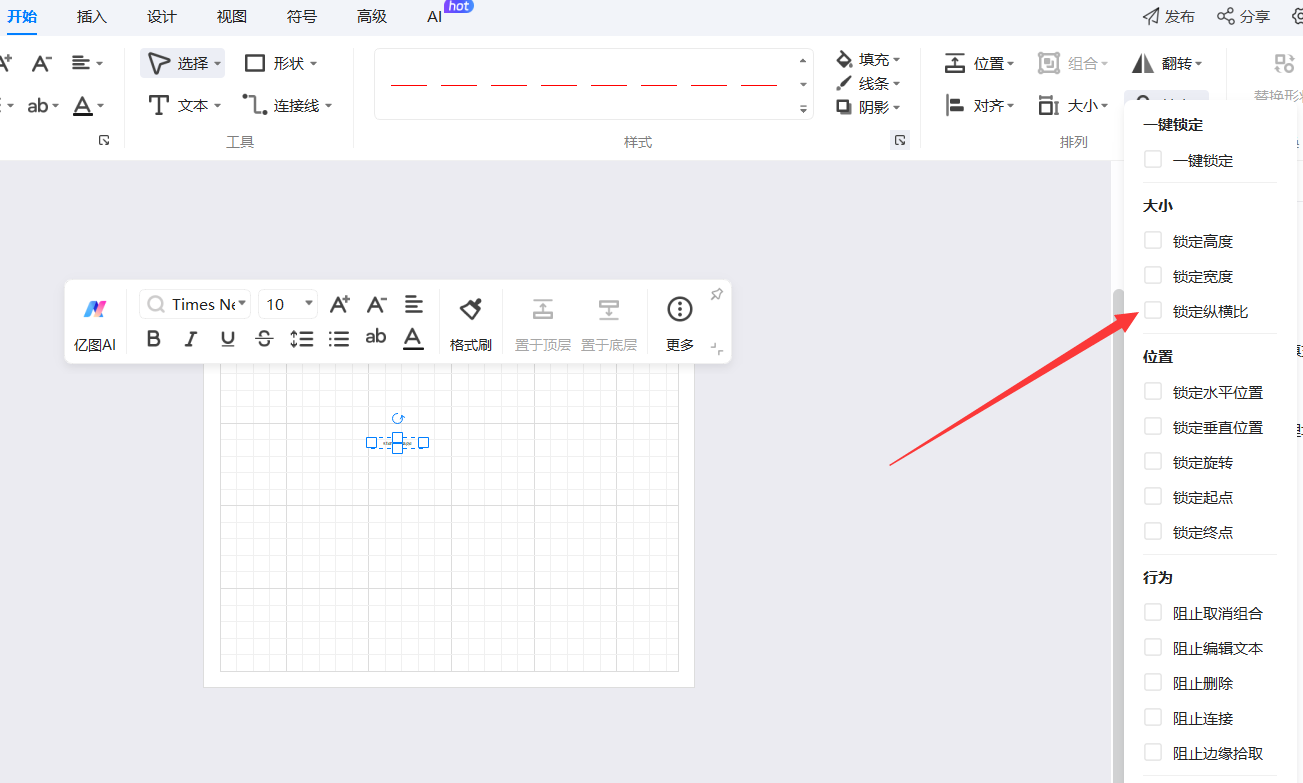Click the bullet list icon

(339, 339)
